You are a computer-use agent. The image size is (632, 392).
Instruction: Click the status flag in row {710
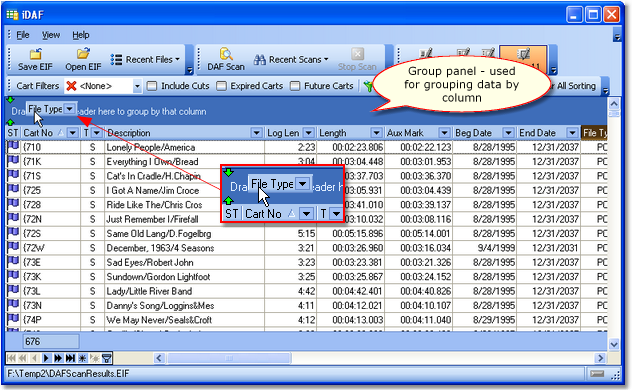pos(13,147)
